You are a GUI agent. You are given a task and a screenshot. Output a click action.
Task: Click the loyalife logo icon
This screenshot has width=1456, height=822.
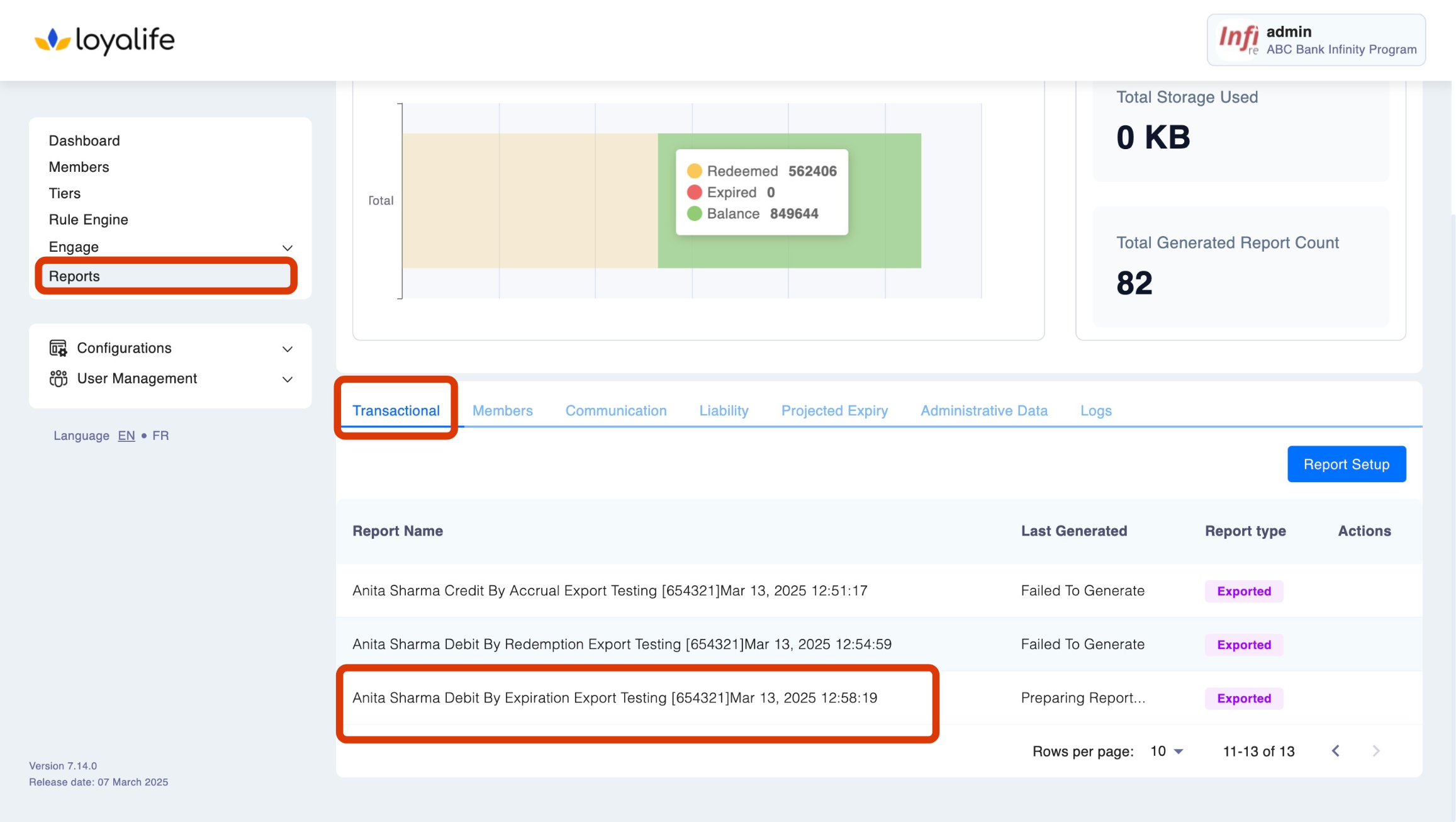point(52,40)
